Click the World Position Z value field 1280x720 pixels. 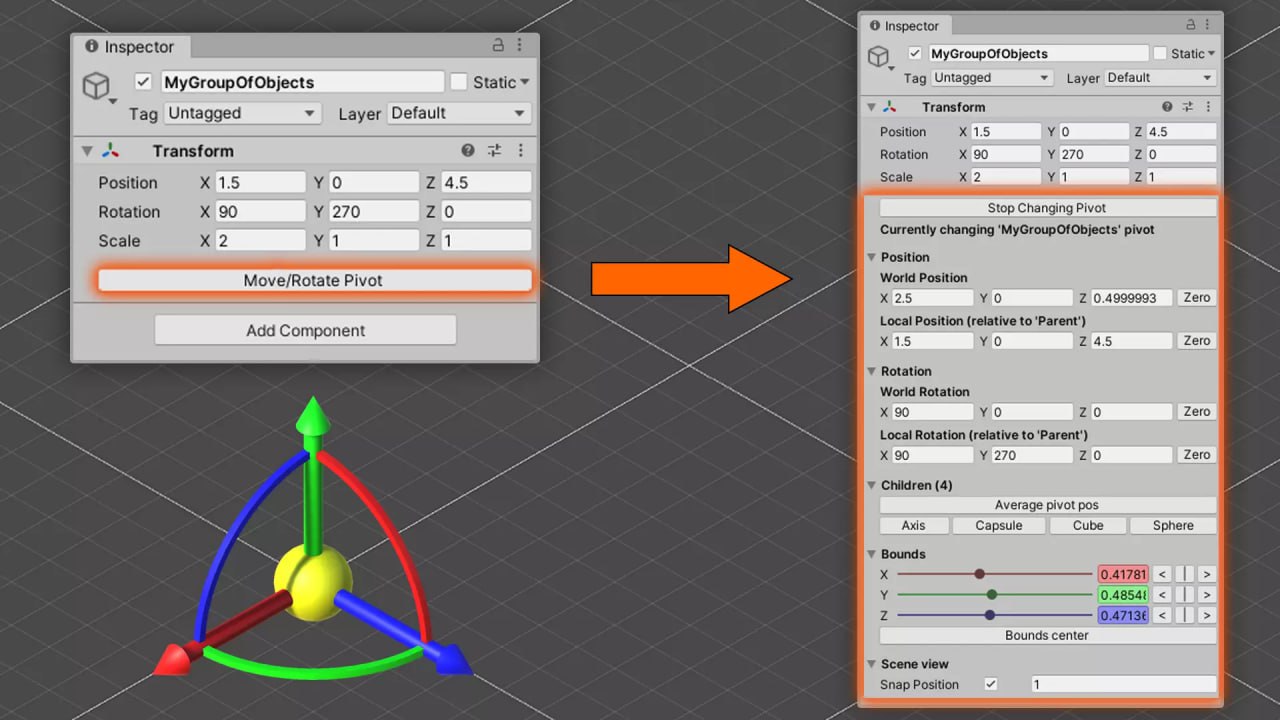coord(1130,297)
